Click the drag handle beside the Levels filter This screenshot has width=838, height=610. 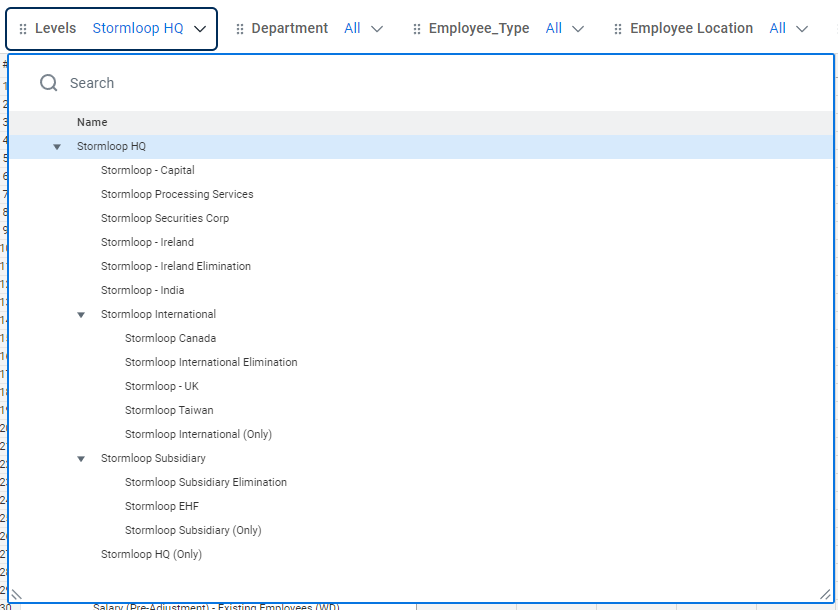tap(21, 28)
